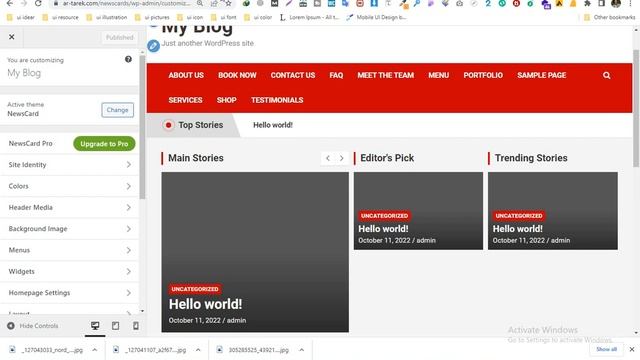Click the blue pencil edit shortcut icon
The width and height of the screenshot is (640, 360).
153,46
